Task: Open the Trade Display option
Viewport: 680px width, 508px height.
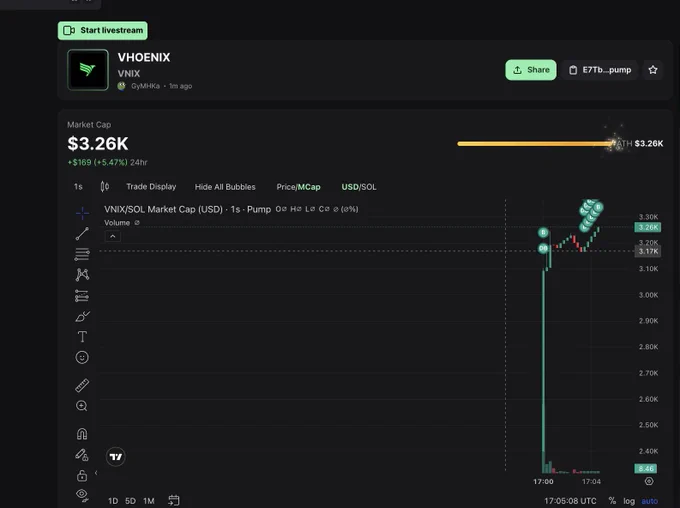Action: click(151, 187)
